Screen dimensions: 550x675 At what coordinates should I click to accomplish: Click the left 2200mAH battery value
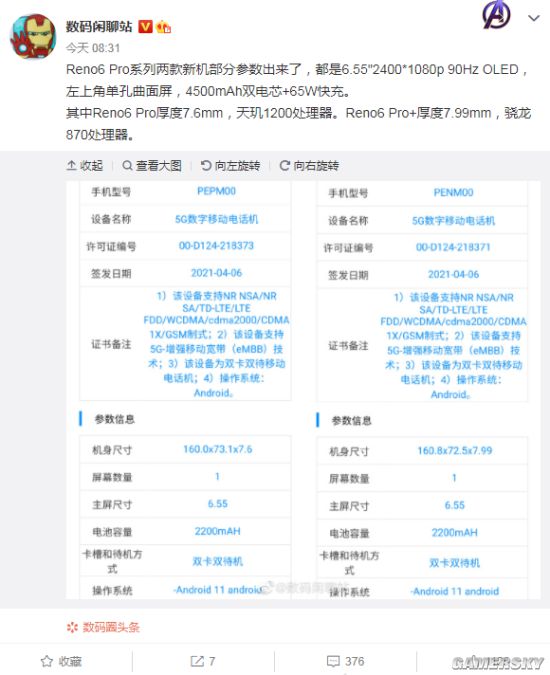(217, 531)
